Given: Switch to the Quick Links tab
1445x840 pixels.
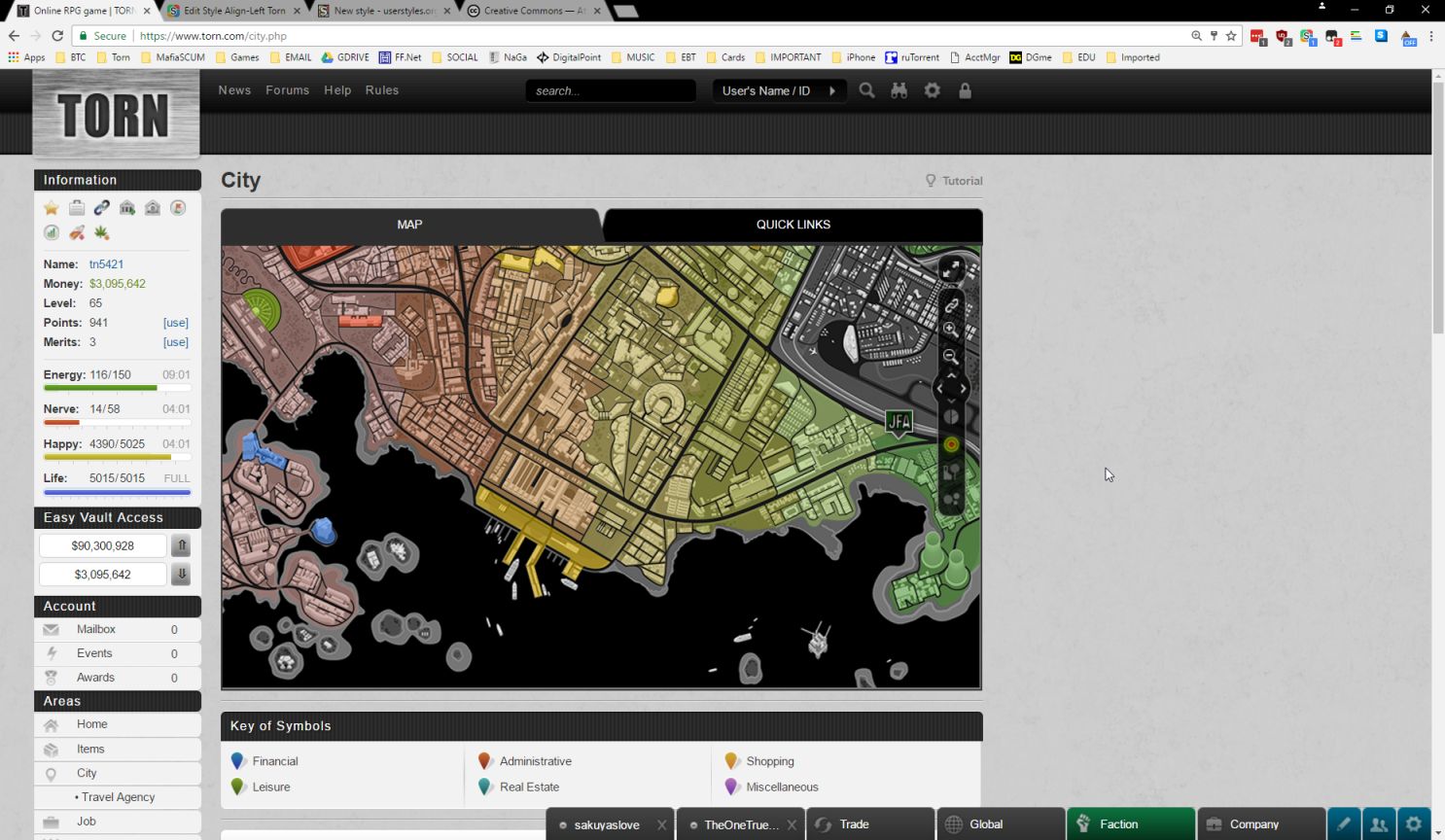Looking at the screenshot, I should coord(793,225).
